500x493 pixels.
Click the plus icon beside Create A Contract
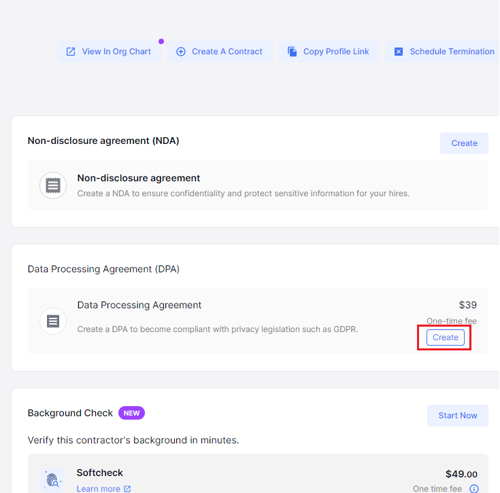click(181, 52)
